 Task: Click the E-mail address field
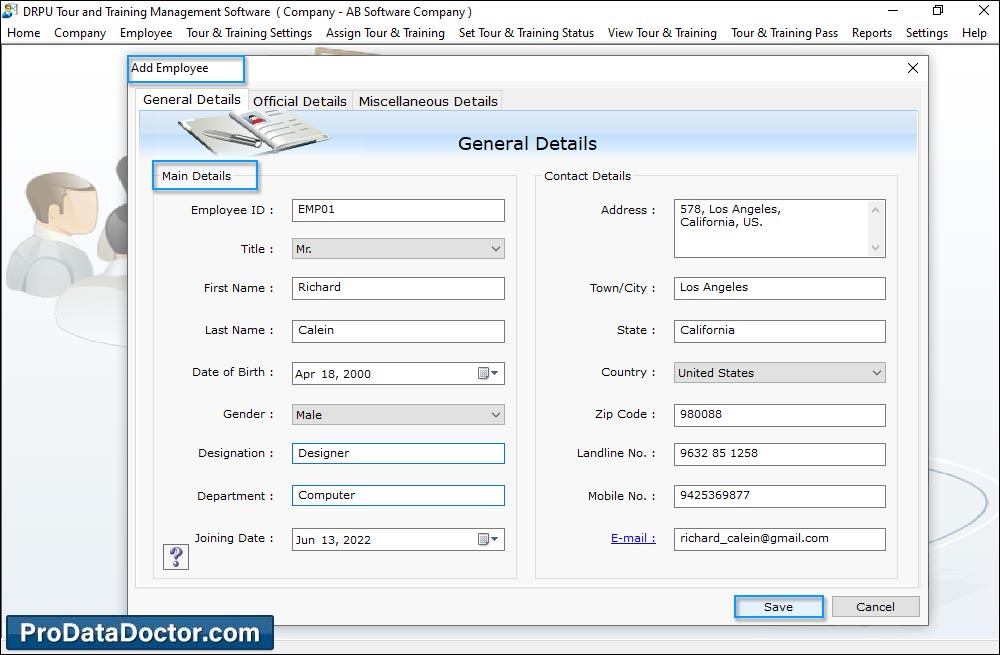point(779,539)
